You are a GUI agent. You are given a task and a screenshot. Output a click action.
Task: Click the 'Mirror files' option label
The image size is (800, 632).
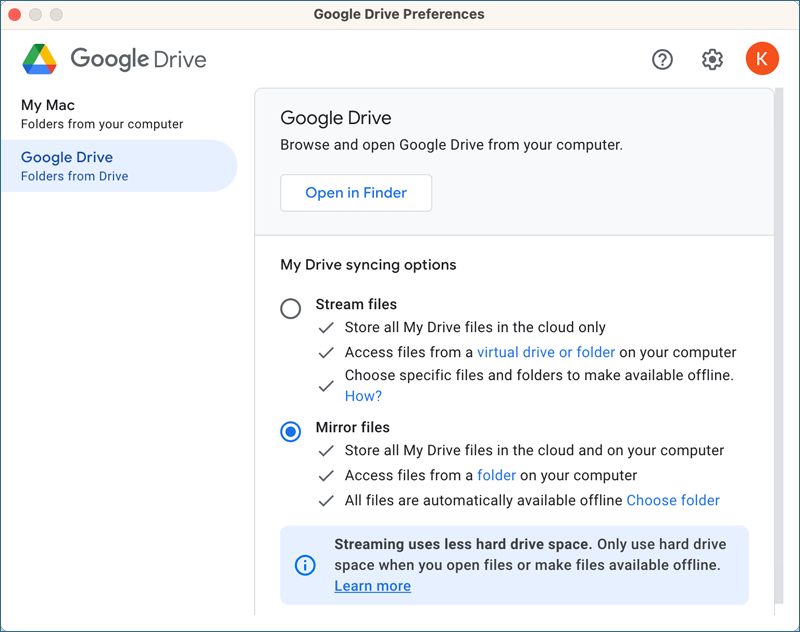pyautogui.click(x=353, y=427)
